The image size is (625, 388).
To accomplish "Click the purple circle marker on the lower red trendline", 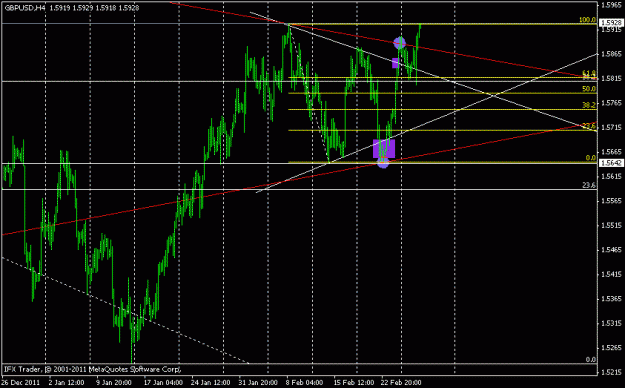I will 383,162.
